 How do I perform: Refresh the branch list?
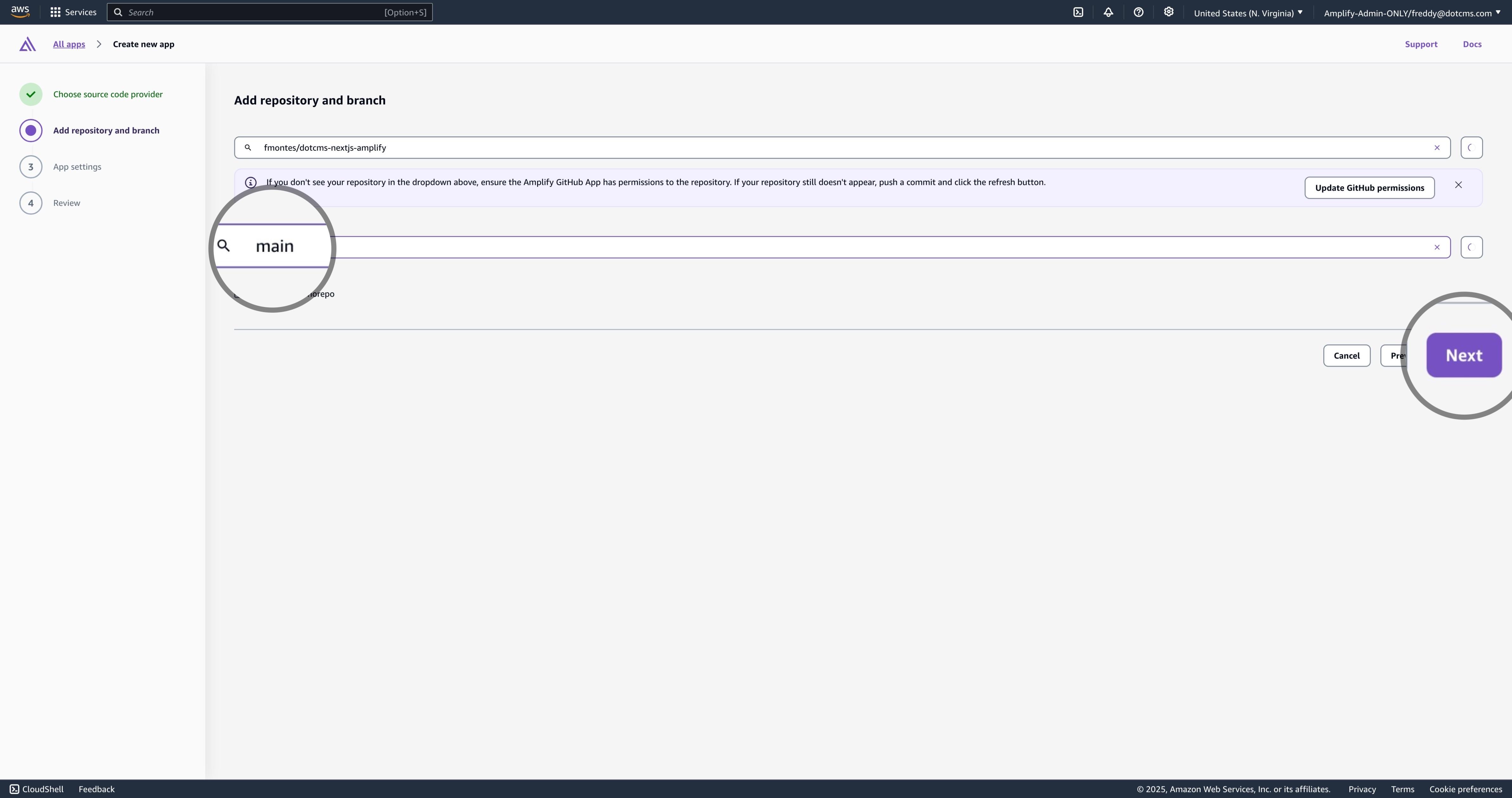(1471, 247)
